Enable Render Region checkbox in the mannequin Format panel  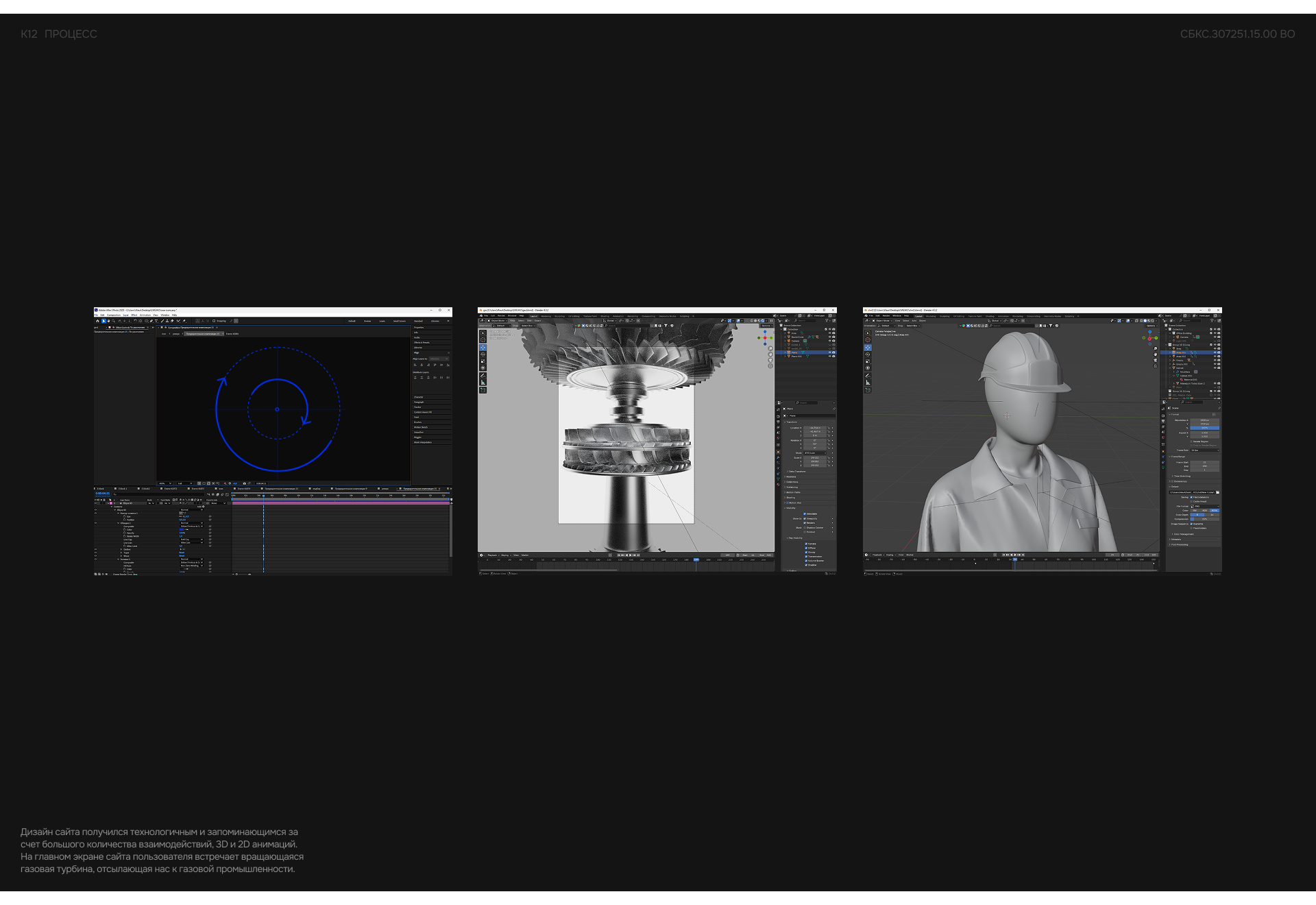[1191, 442]
